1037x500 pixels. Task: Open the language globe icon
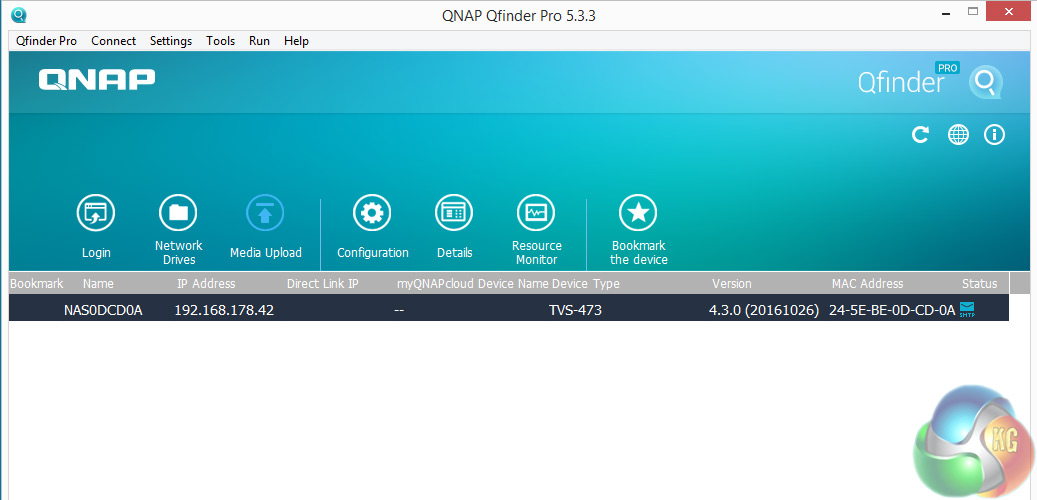tap(958, 135)
